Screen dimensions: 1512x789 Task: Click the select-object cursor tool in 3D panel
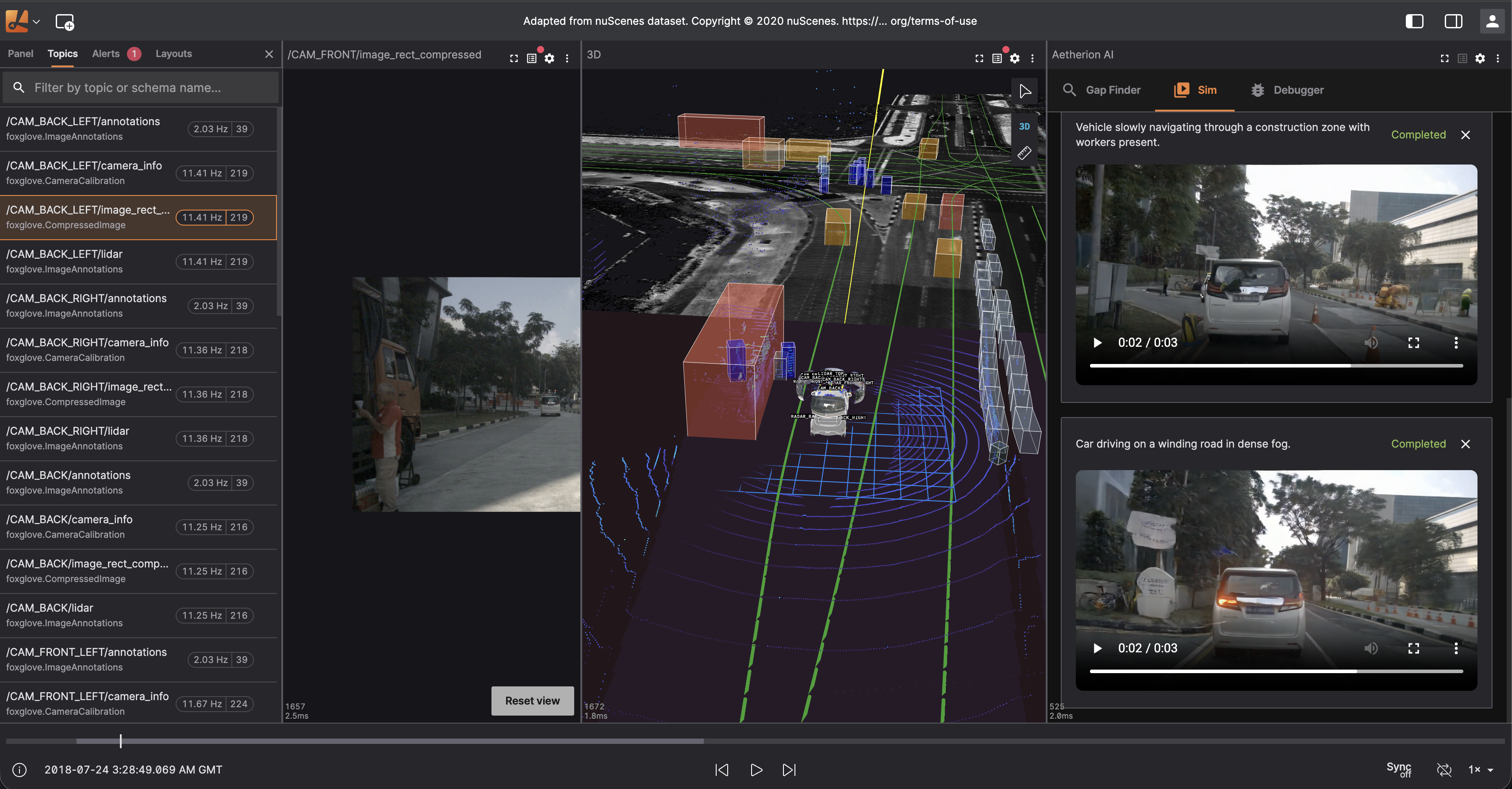click(x=1024, y=92)
